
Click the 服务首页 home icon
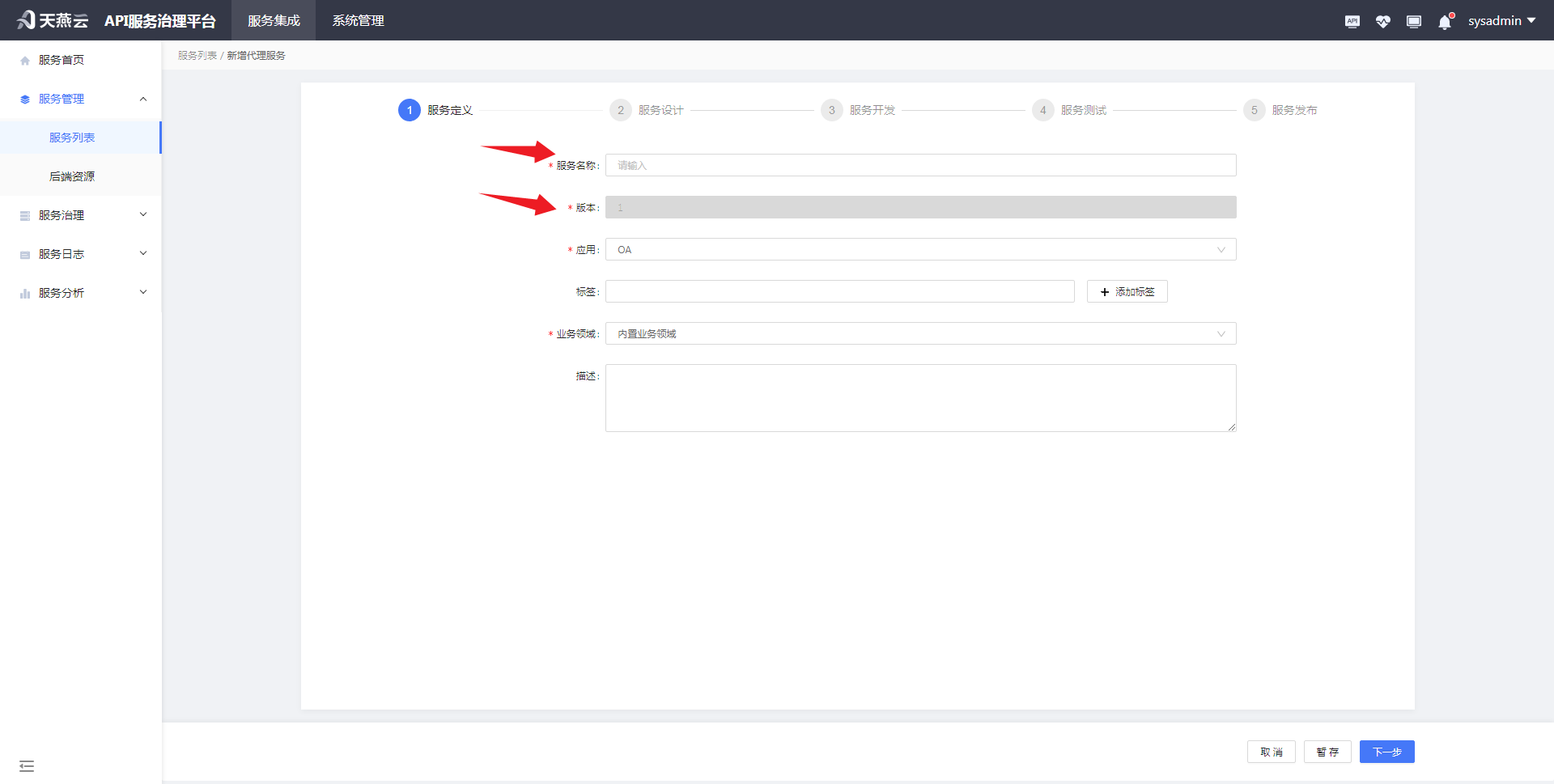coord(24,59)
